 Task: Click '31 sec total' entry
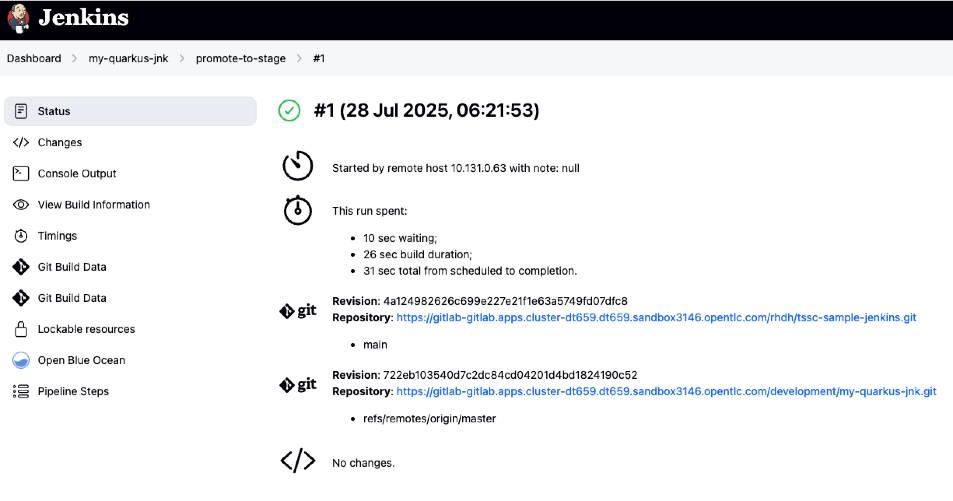tap(470, 271)
